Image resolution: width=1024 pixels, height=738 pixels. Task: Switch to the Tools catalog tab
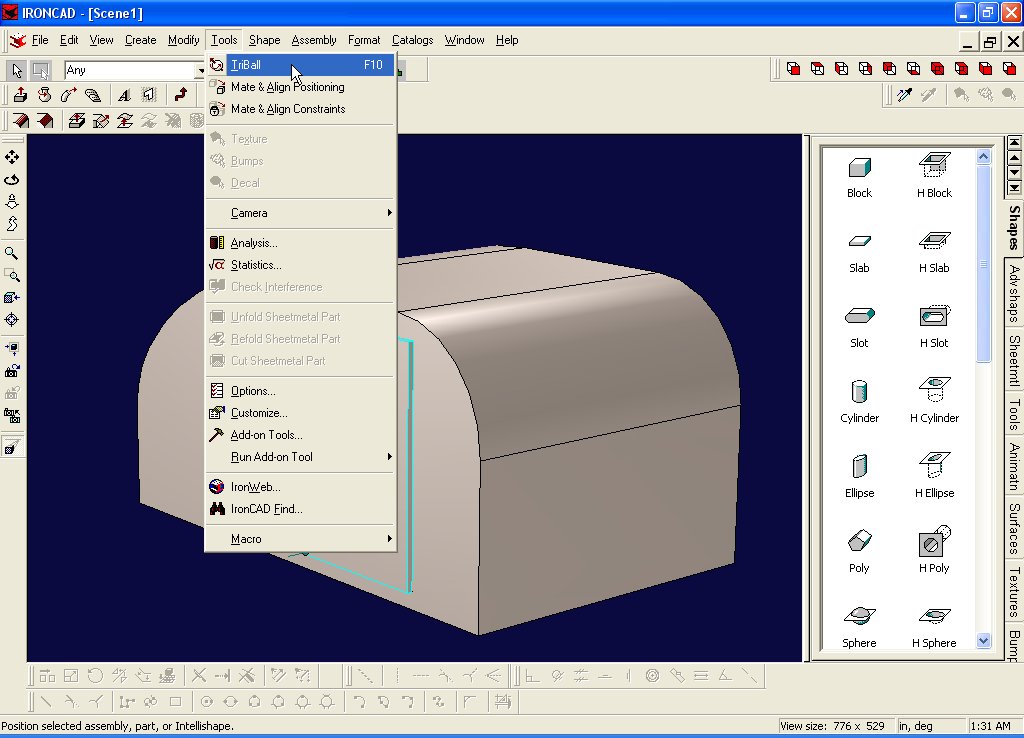pyautogui.click(x=1014, y=414)
